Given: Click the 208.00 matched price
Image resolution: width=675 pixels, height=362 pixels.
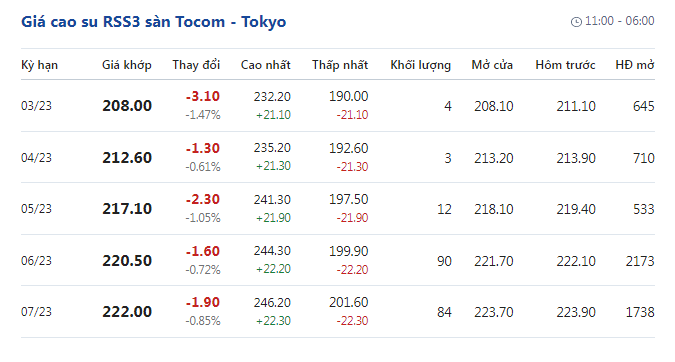Looking at the screenshot, I should coord(127,106).
